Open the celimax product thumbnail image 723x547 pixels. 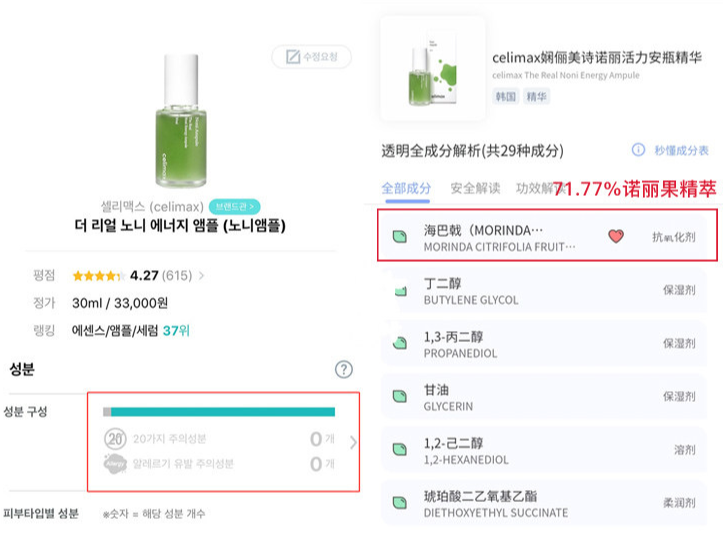coord(433,67)
